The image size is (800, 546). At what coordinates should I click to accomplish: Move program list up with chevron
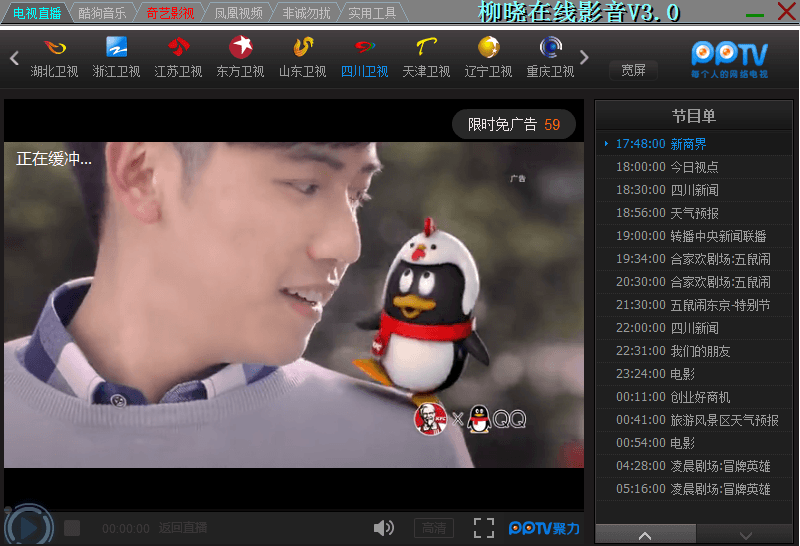(645, 535)
